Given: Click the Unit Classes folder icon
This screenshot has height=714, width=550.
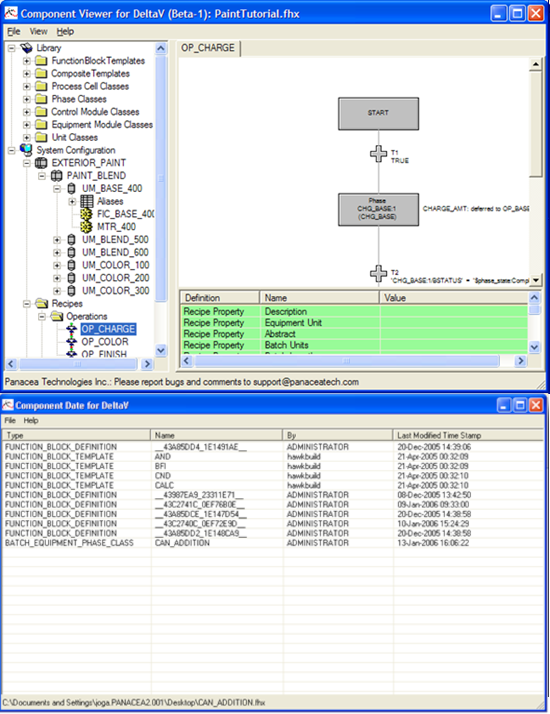Looking at the screenshot, I should click(41, 137).
